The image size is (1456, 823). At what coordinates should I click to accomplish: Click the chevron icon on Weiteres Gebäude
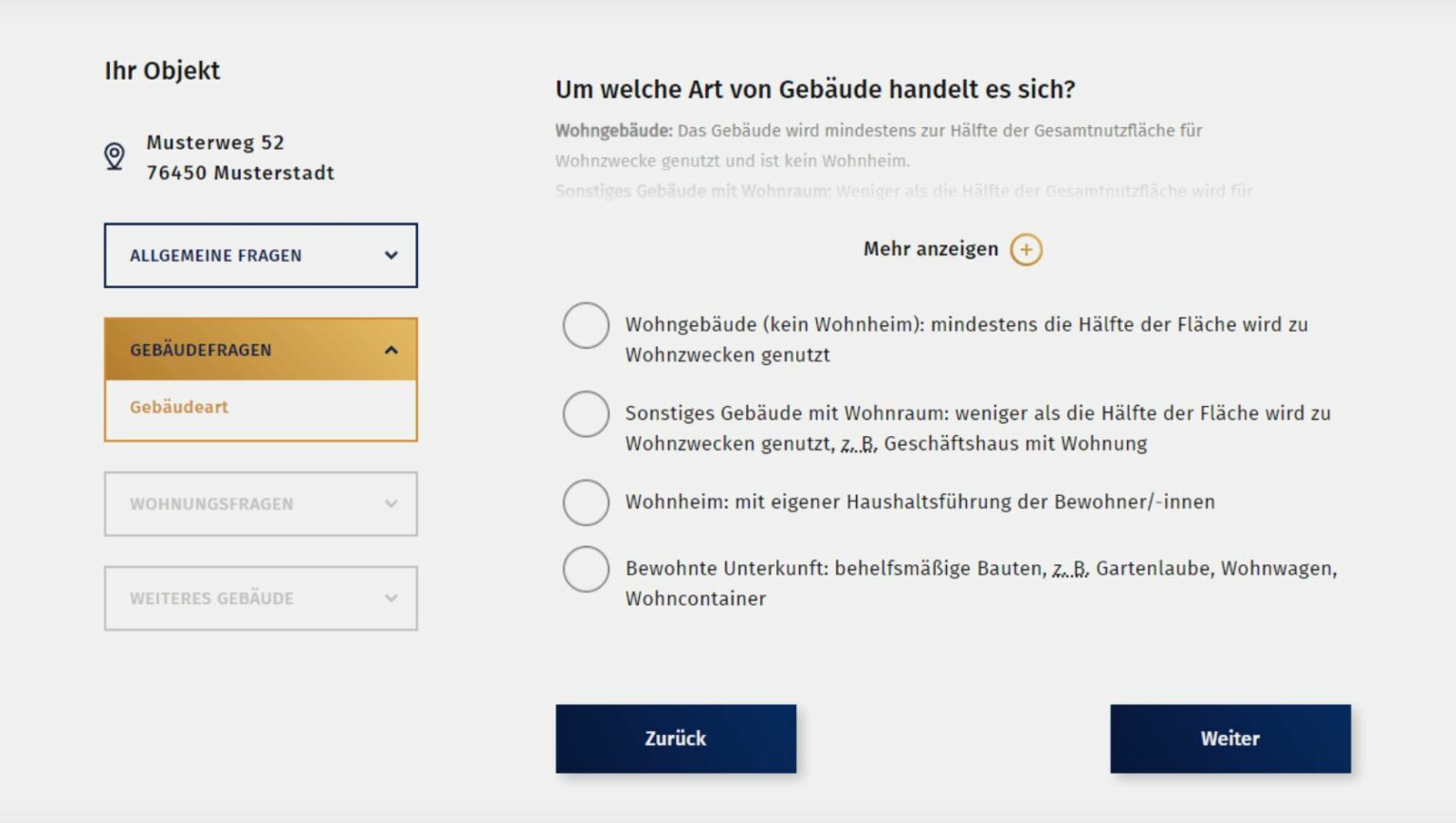tap(391, 598)
